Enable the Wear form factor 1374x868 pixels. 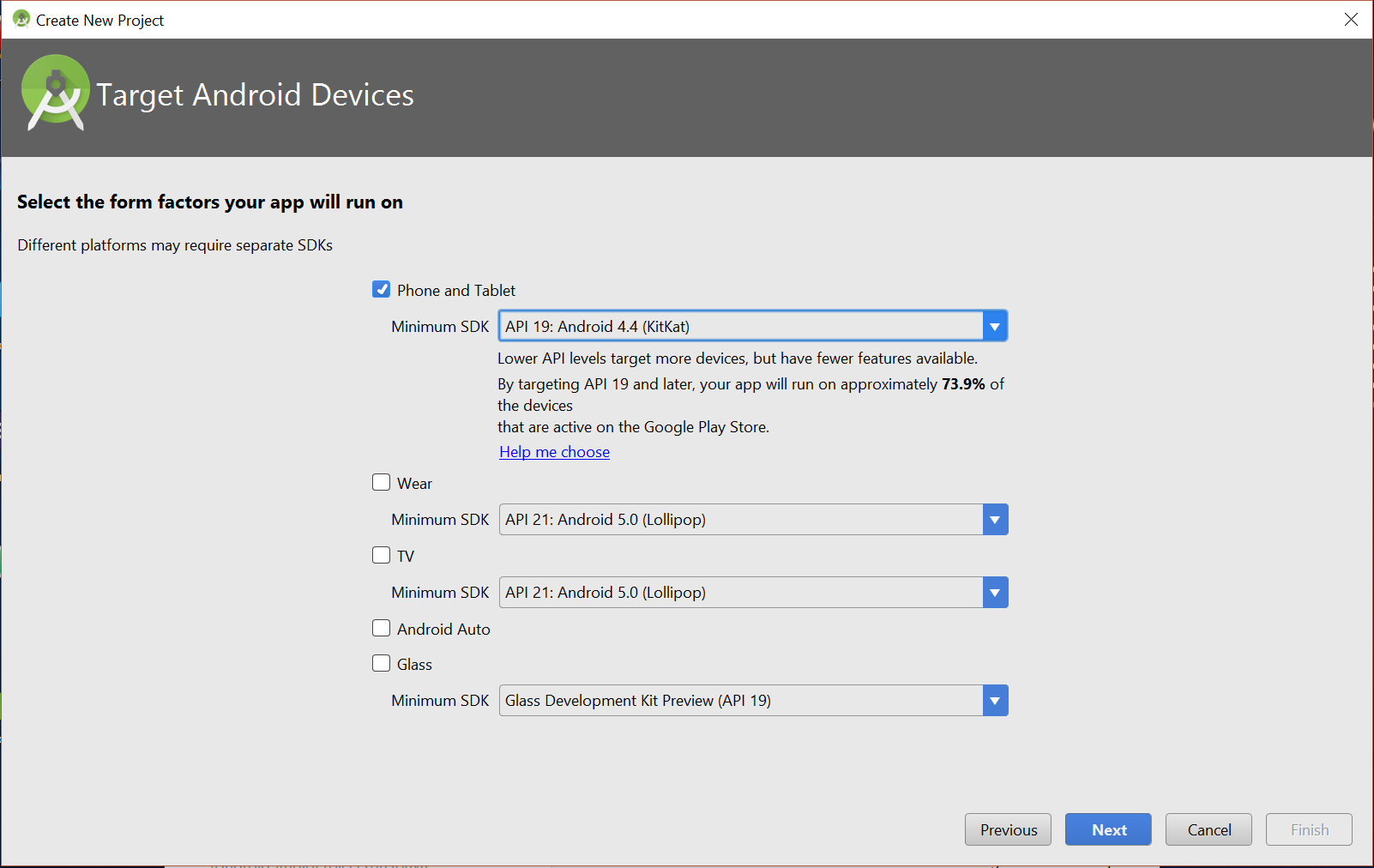[381, 482]
